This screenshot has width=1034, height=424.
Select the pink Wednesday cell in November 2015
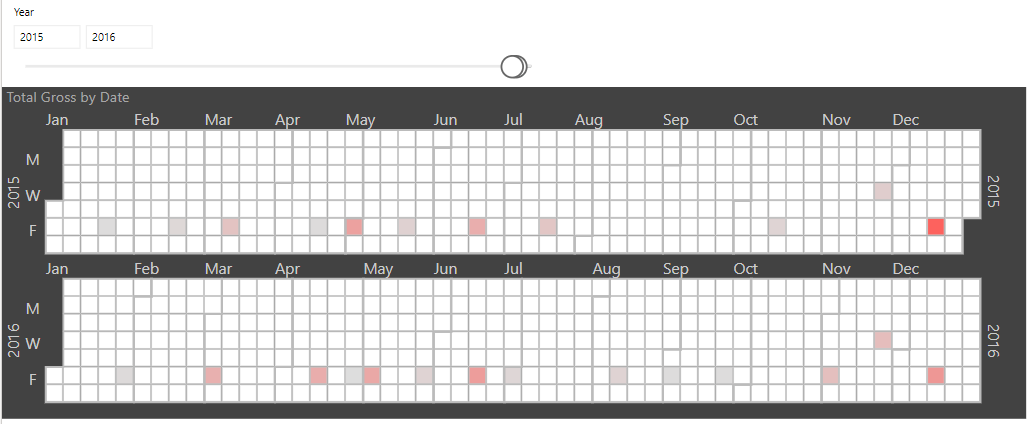tap(883, 191)
